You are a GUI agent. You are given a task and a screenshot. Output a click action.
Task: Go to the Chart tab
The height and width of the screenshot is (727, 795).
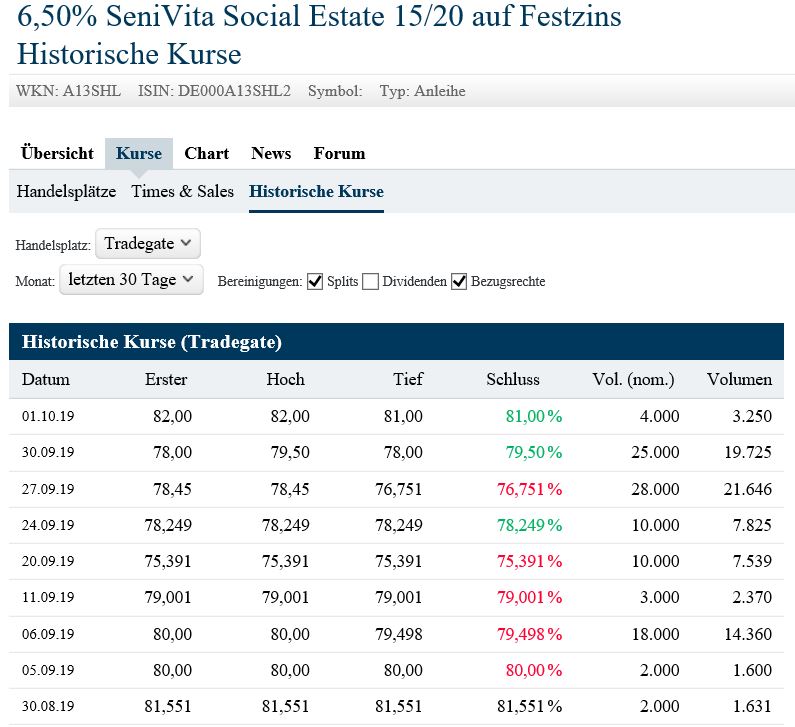207,153
